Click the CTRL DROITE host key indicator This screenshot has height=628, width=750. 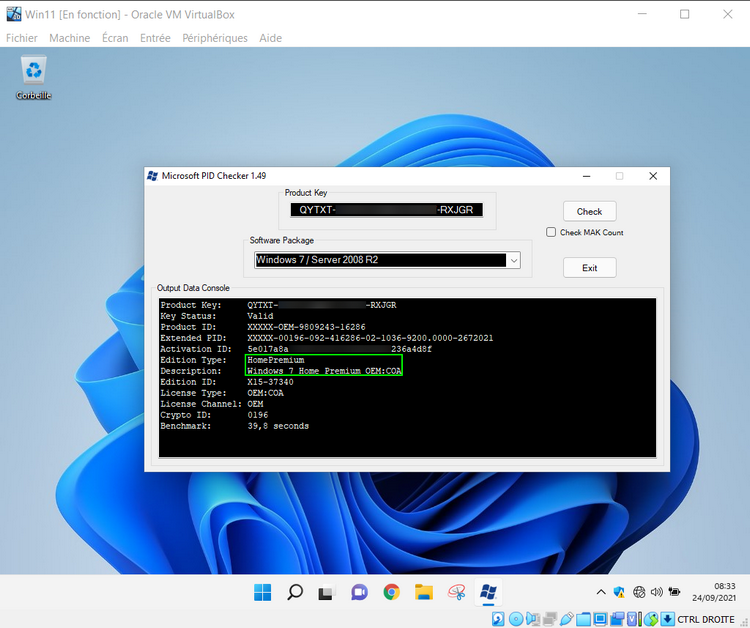pos(706,619)
